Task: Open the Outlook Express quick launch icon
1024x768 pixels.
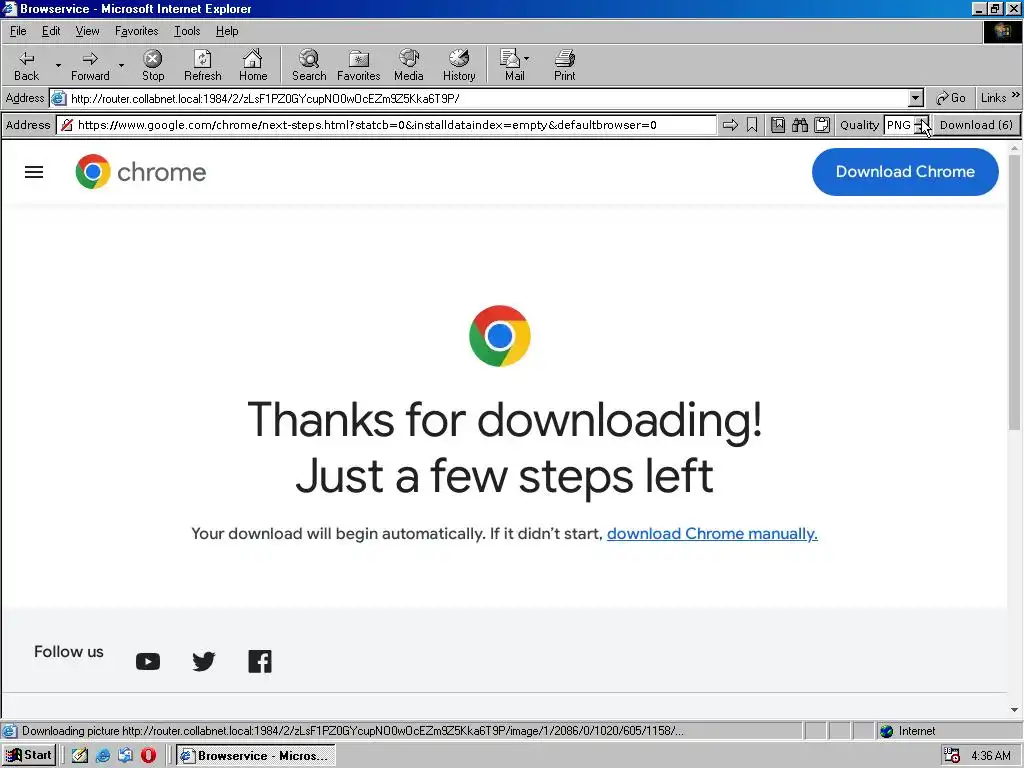Action: [x=125, y=756]
